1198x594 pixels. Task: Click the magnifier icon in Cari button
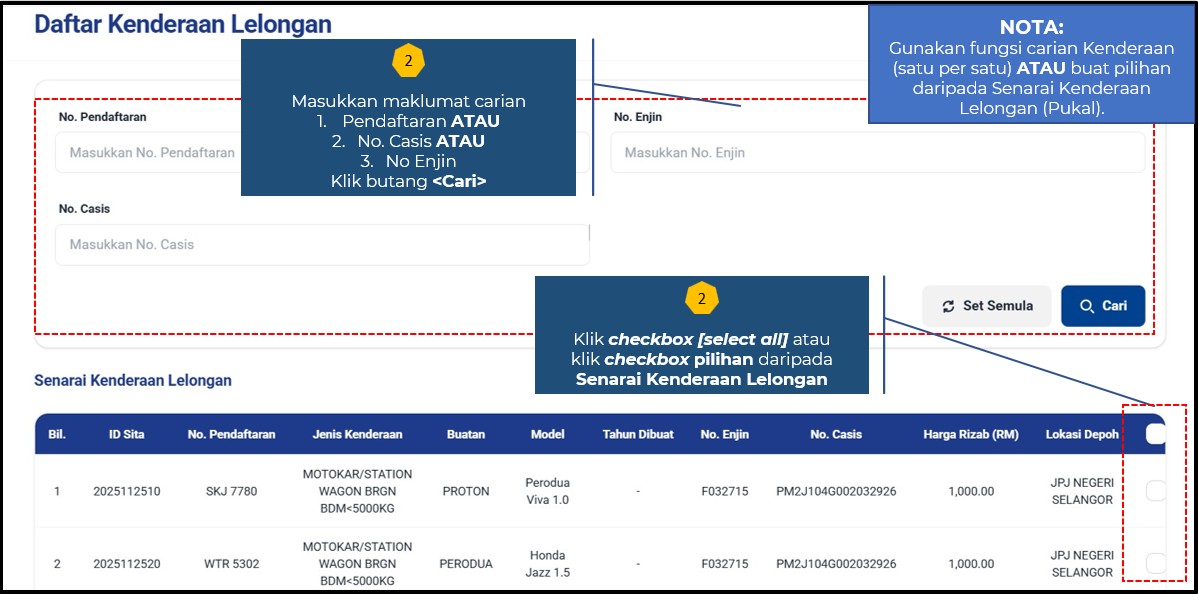(x=1086, y=306)
